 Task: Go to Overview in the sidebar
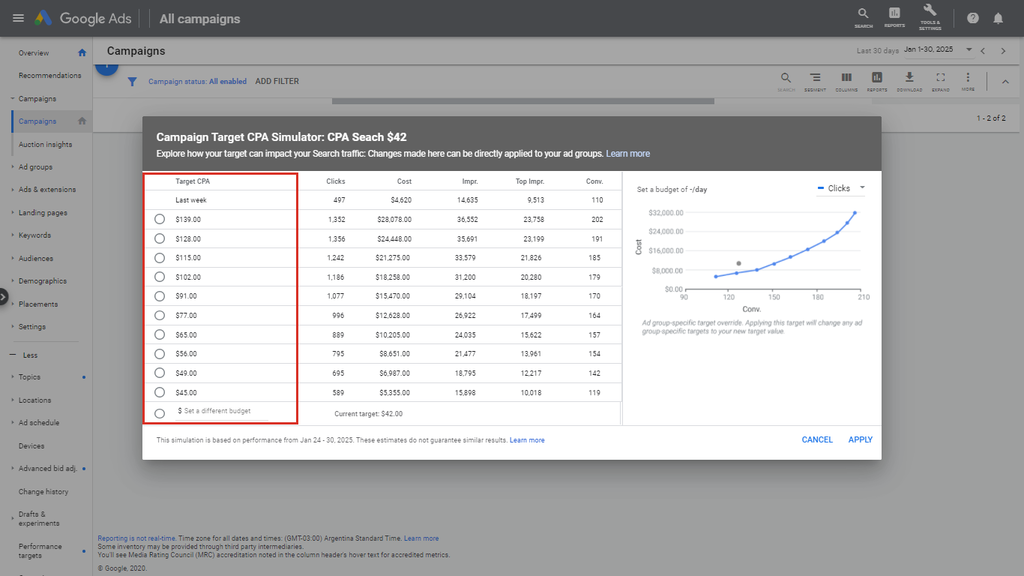coord(33,53)
